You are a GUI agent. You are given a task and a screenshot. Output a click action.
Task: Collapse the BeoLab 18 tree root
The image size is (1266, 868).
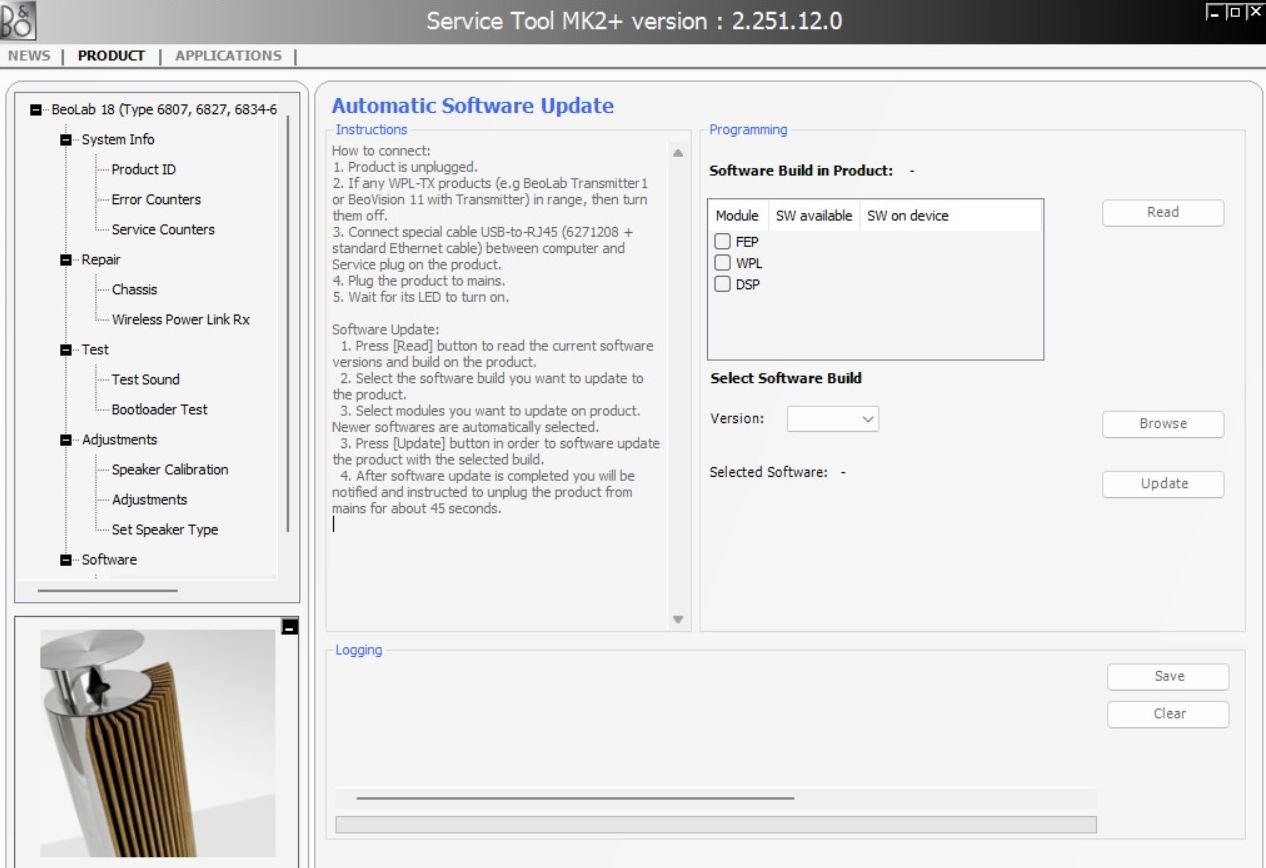tap(37, 110)
